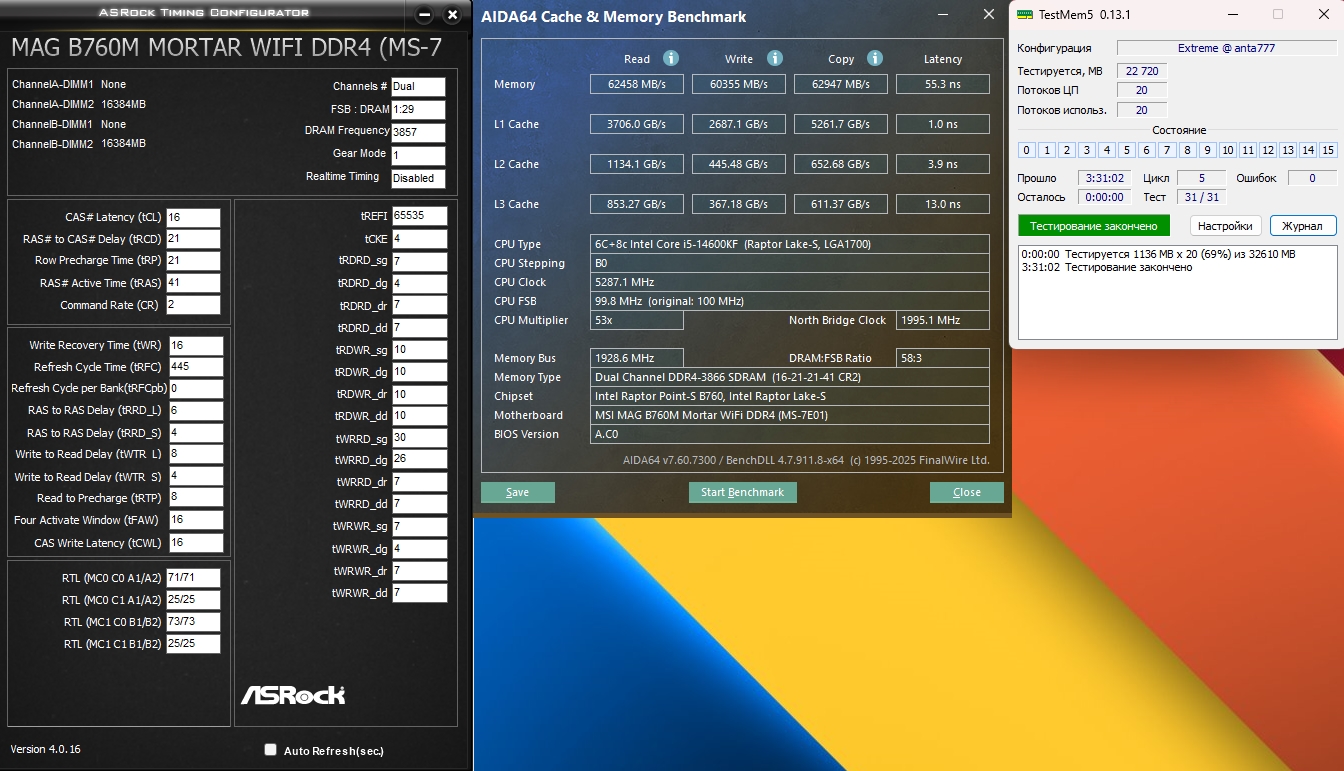Click the tRCD value field
This screenshot has height=771, width=1344.
tap(193, 239)
